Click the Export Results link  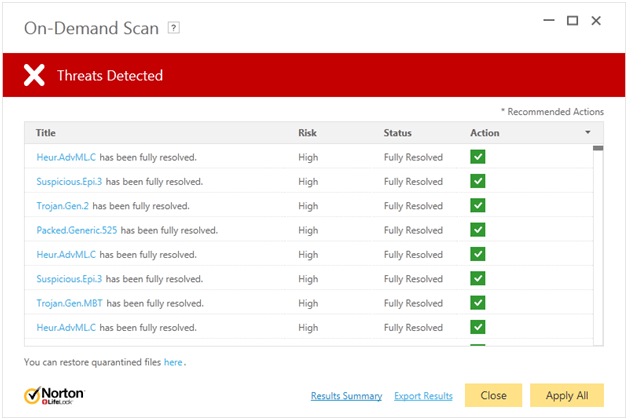pos(423,396)
